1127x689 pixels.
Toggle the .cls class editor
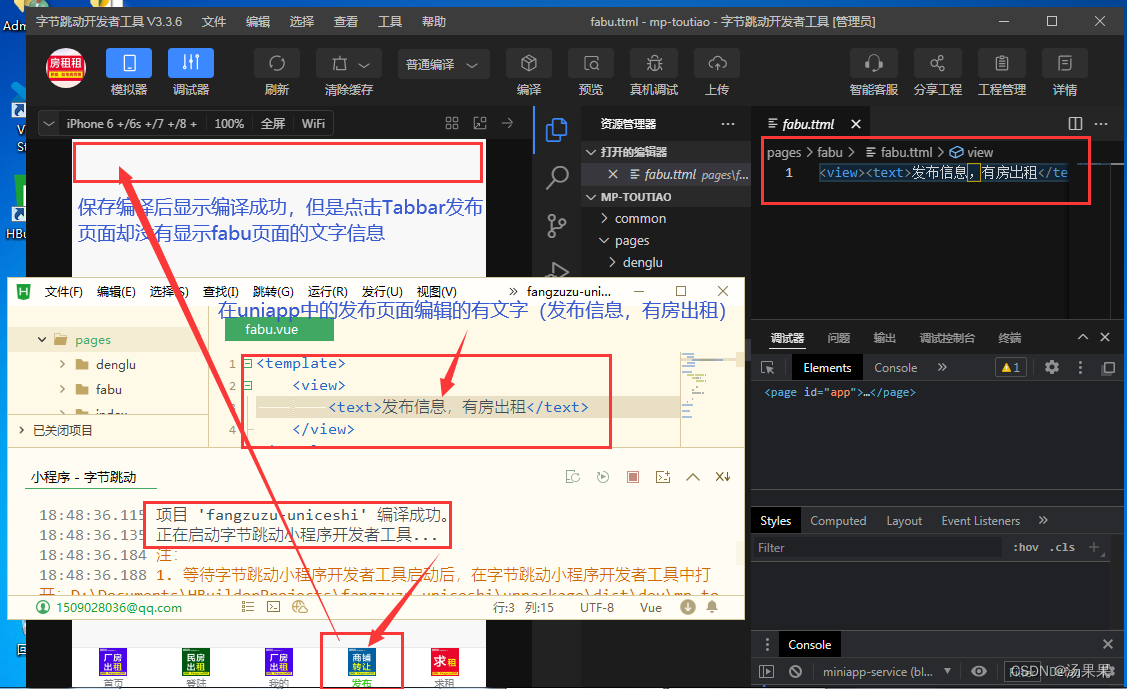click(x=1062, y=547)
